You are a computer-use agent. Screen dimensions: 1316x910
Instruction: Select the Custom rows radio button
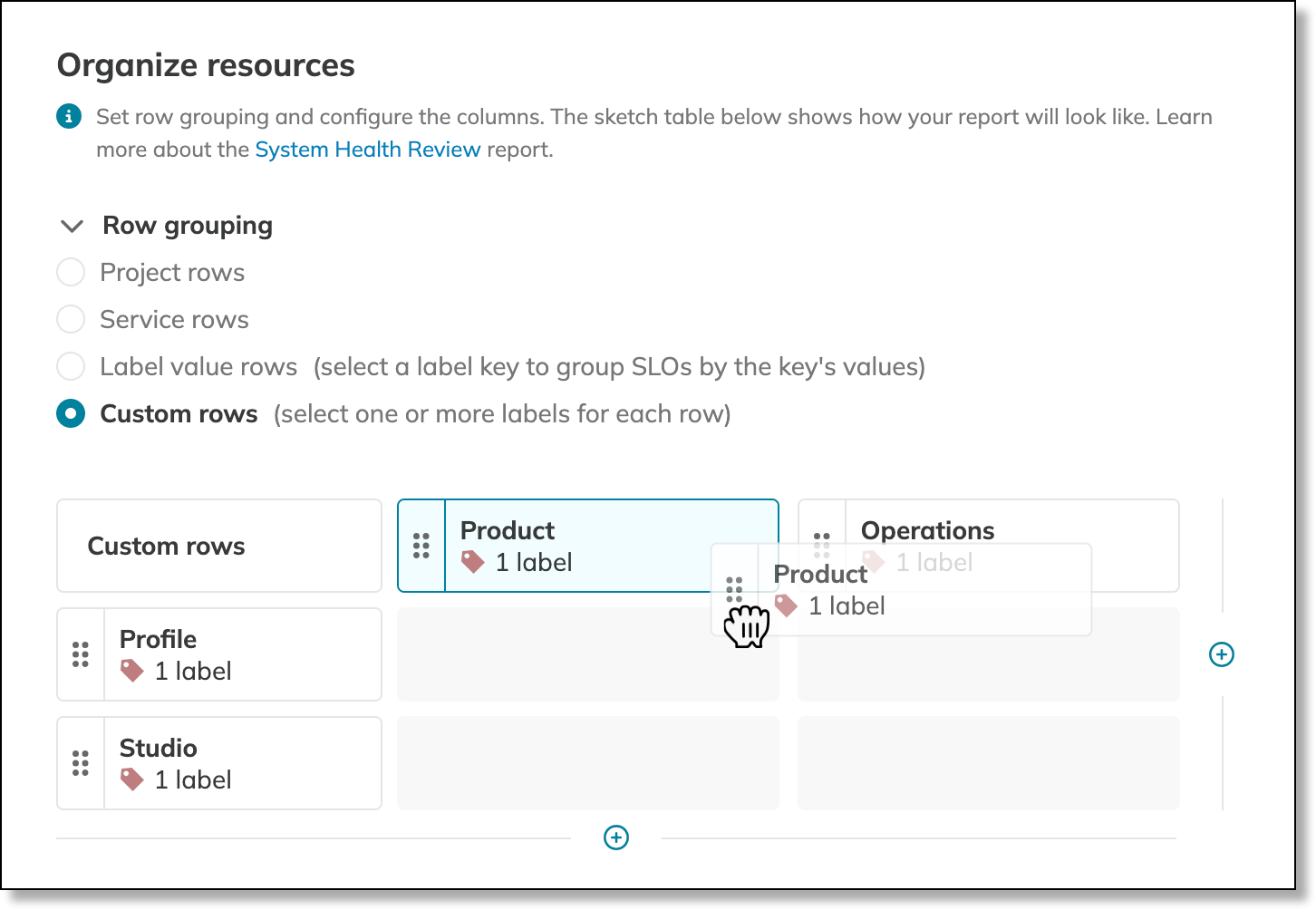71,414
